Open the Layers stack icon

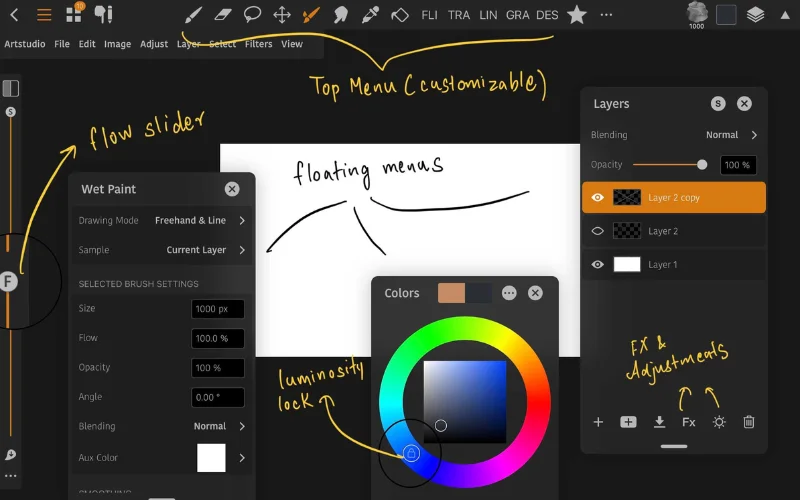(x=755, y=15)
